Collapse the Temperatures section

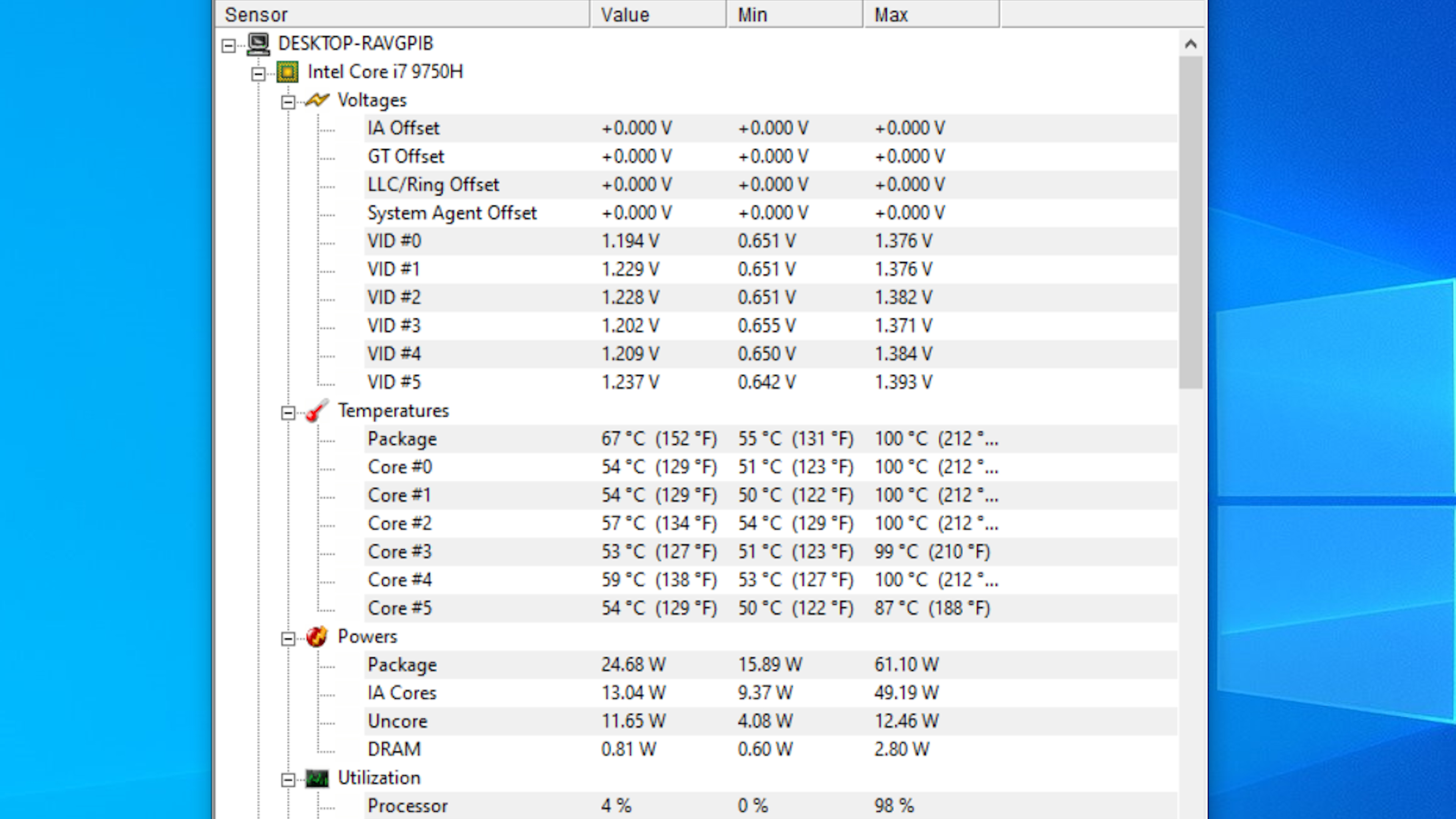[288, 413]
